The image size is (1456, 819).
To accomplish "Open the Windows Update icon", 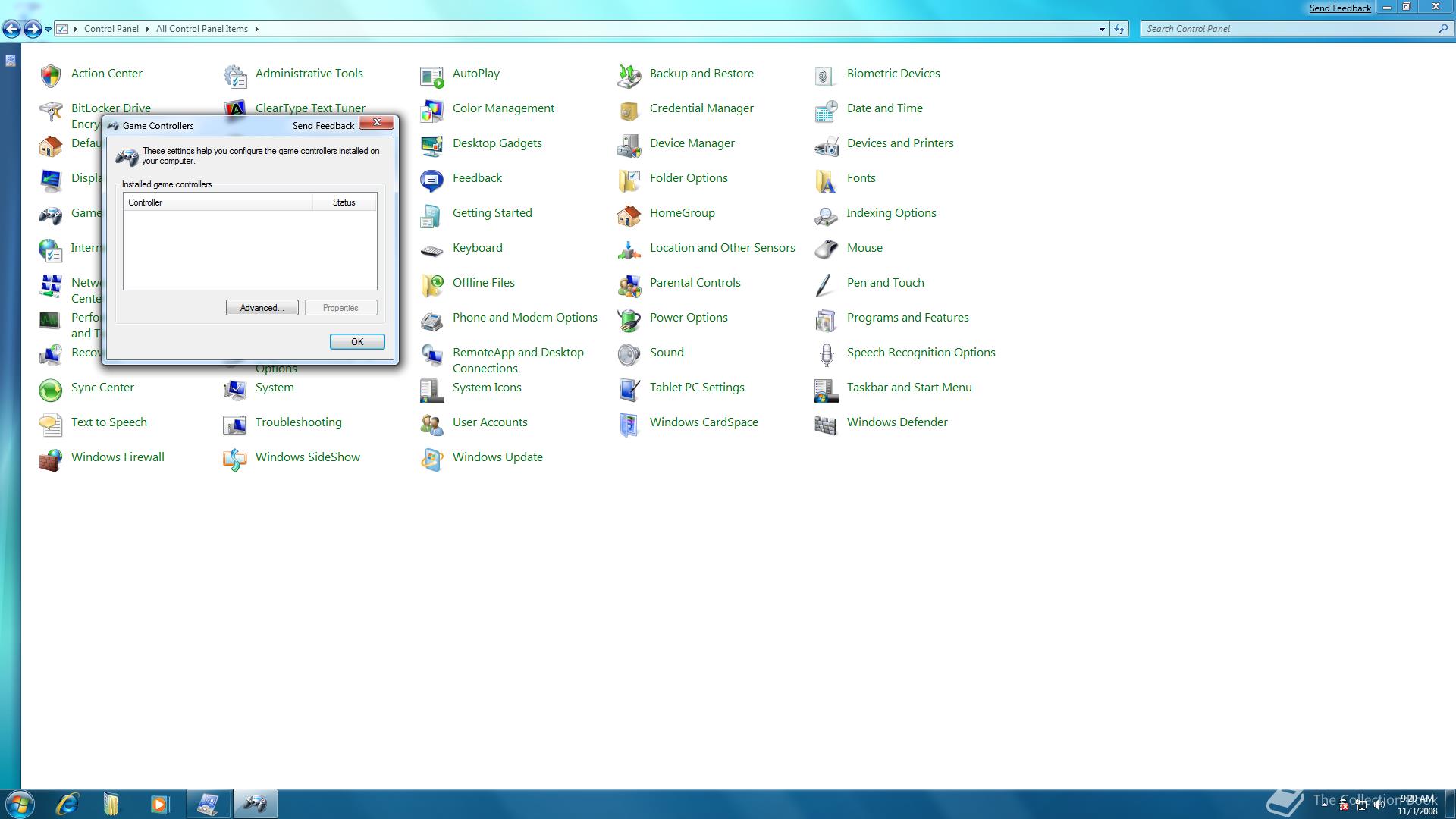I will tap(432, 460).
